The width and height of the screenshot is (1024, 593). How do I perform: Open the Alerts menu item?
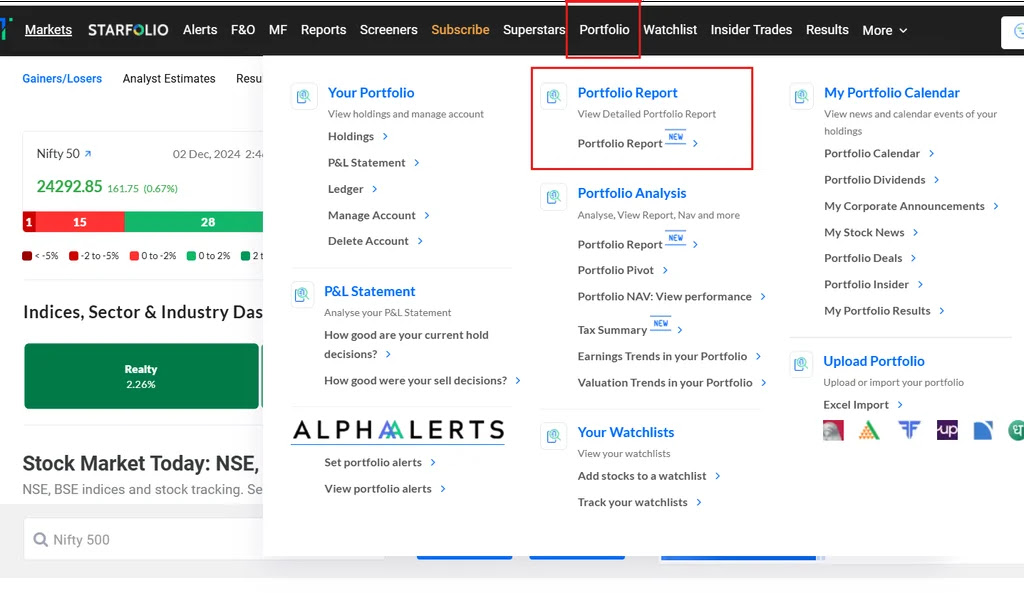[x=200, y=30]
